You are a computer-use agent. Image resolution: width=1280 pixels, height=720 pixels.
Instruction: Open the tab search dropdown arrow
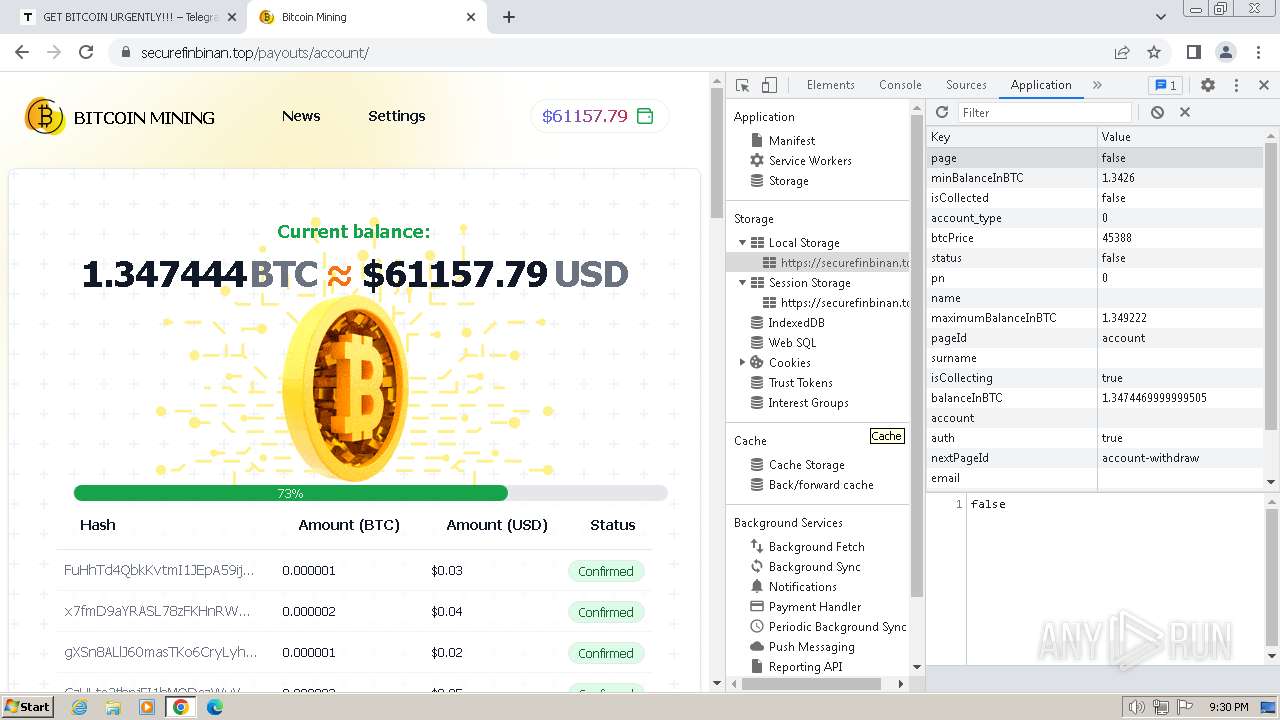(x=1161, y=17)
